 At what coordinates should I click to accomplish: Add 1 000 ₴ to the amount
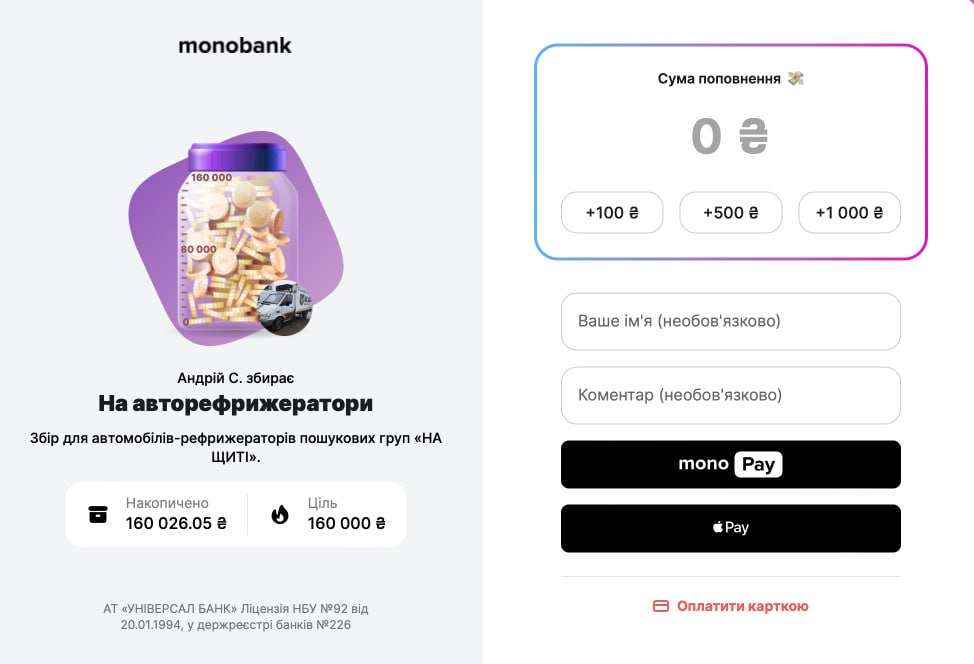click(849, 213)
